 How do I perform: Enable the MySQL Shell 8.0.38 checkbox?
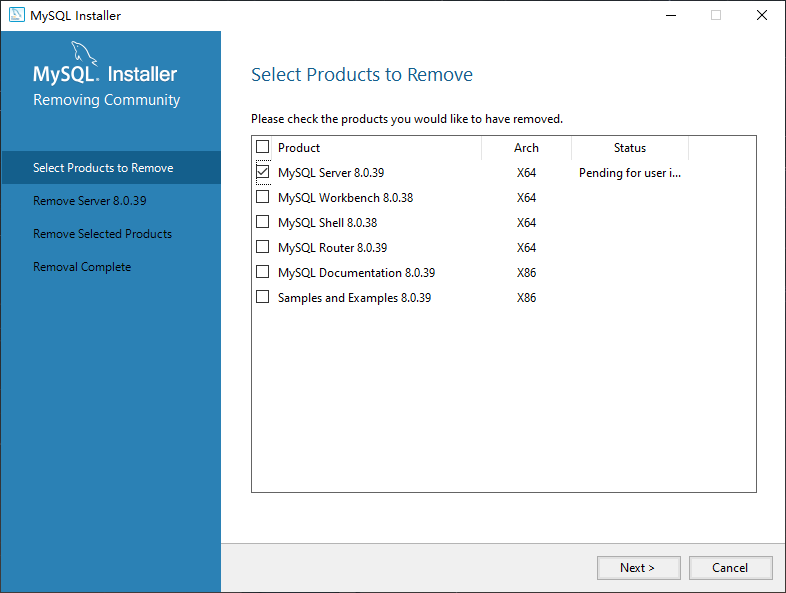[x=263, y=222]
